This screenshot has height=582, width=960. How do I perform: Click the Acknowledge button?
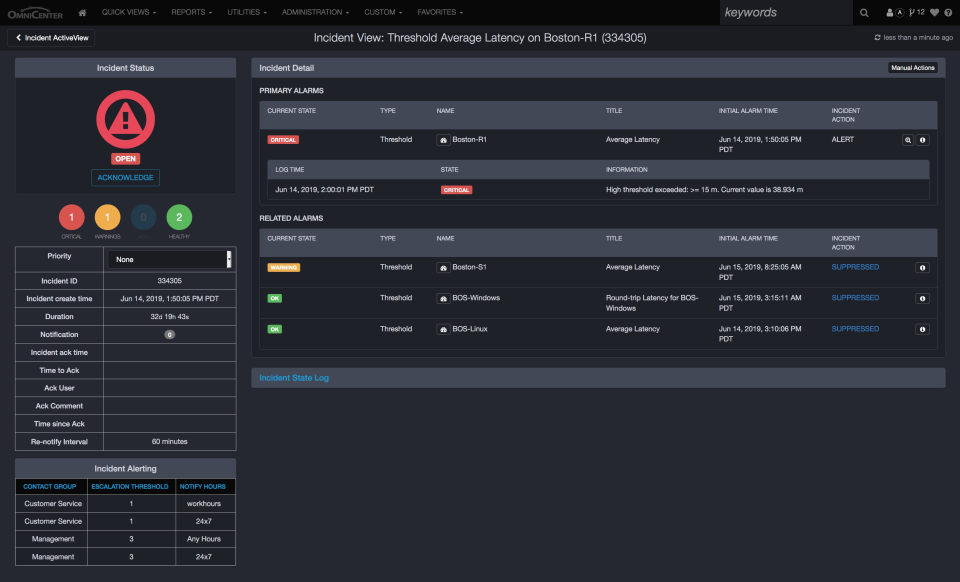pos(126,177)
